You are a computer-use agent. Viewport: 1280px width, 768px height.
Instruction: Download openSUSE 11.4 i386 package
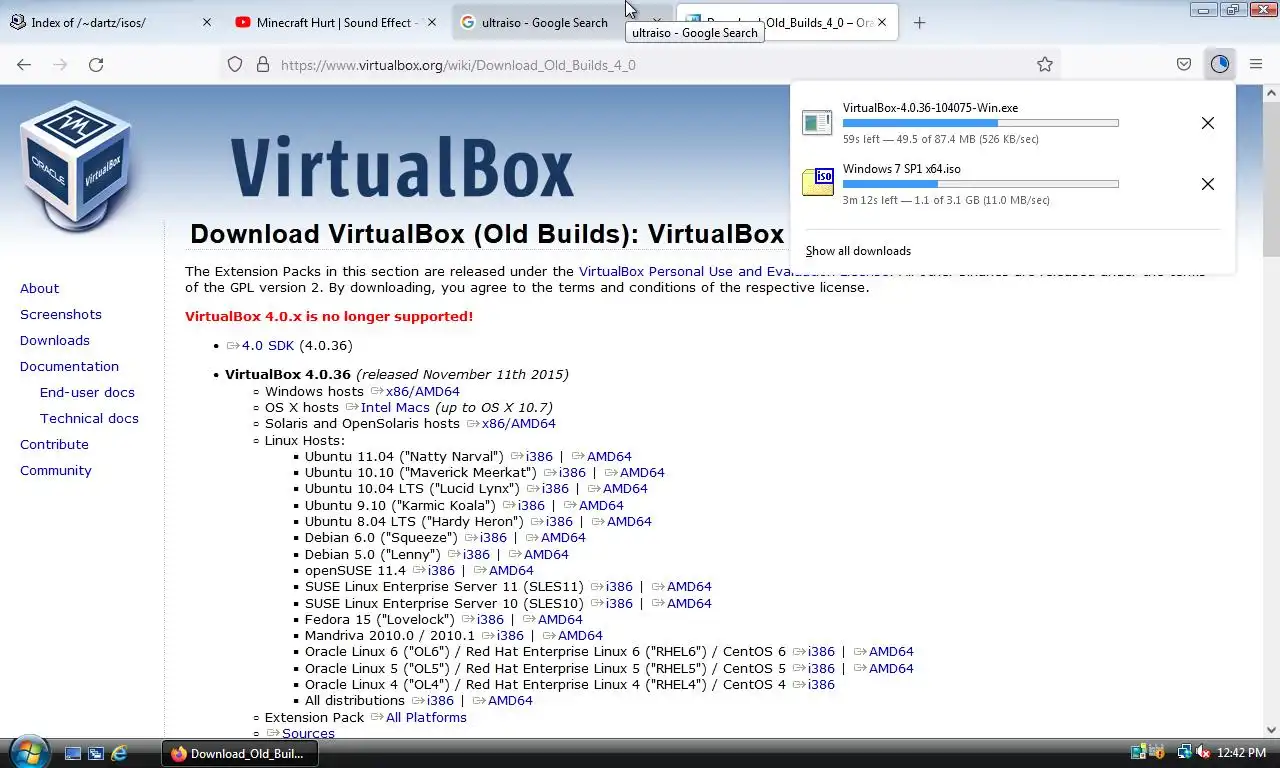[441, 570]
